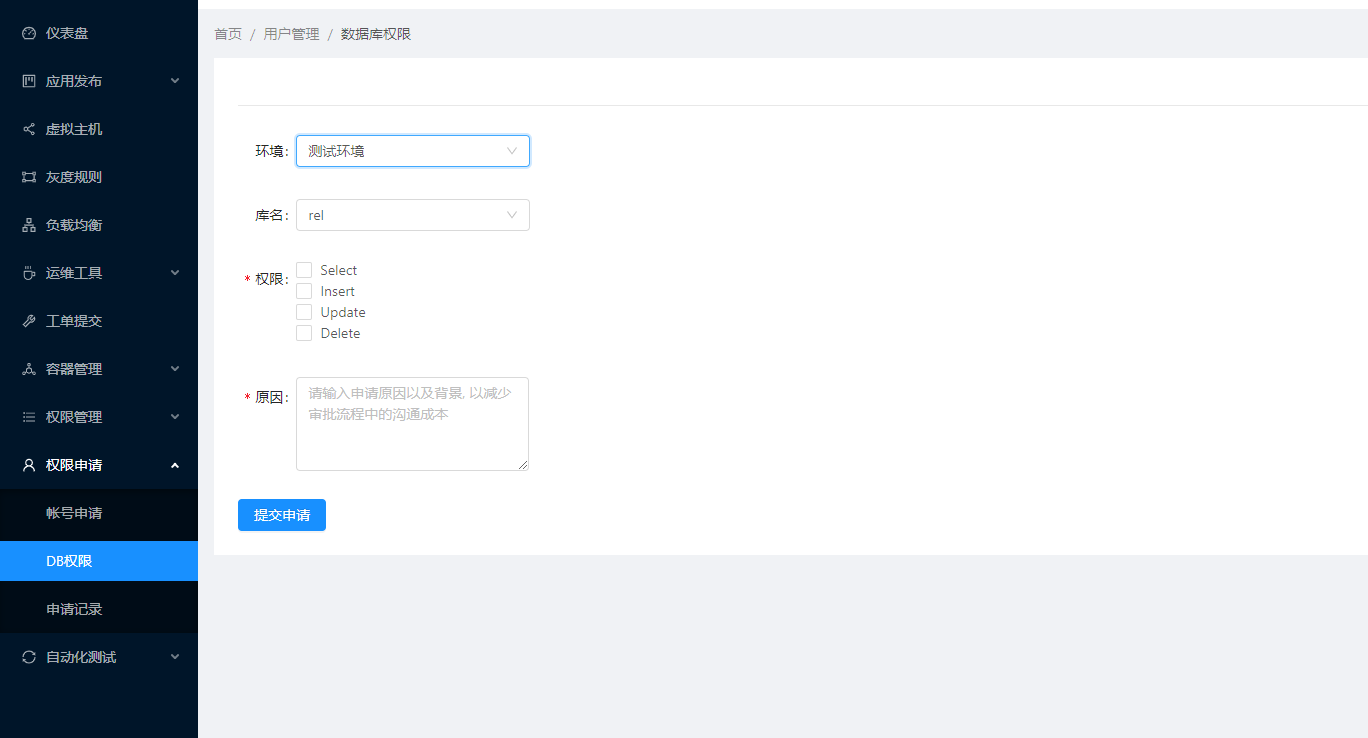
Task: Open 工单提交 menu item
Action: point(99,321)
